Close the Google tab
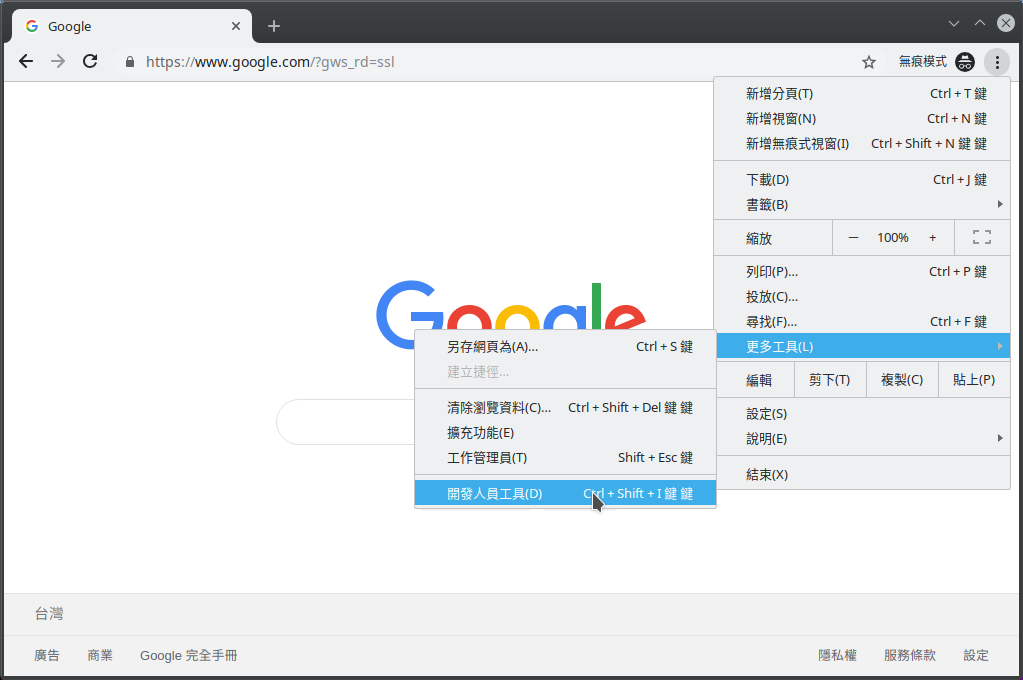This screenshot has width=1023, height=680. [x=236, y=26]
